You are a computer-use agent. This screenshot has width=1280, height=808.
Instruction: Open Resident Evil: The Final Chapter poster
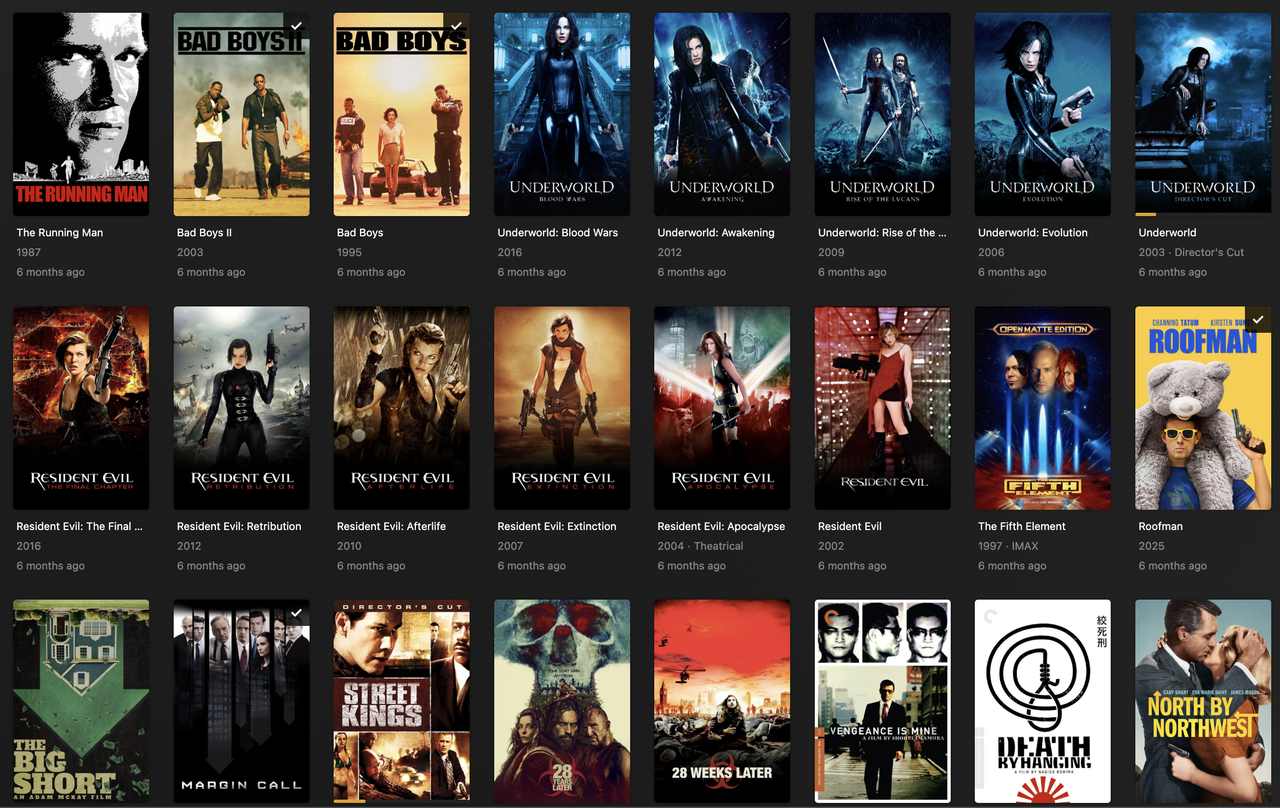tap(81, 408)
